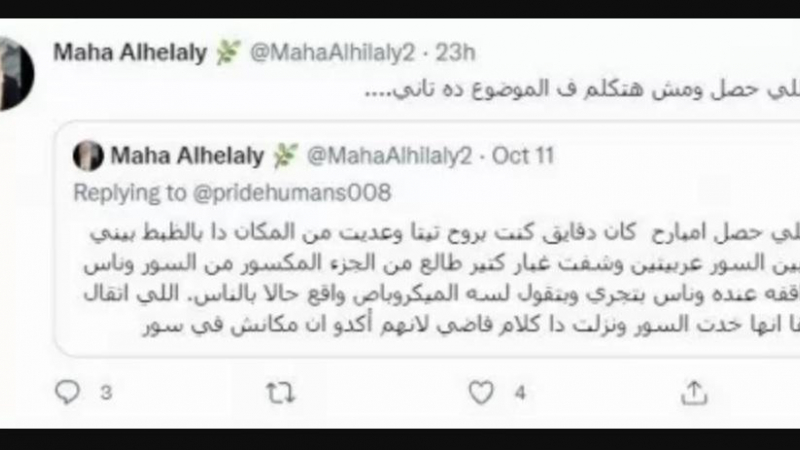Click the plant emoji in the quoted tweet
The image size is (800, 450).
(x=285, y=156)
